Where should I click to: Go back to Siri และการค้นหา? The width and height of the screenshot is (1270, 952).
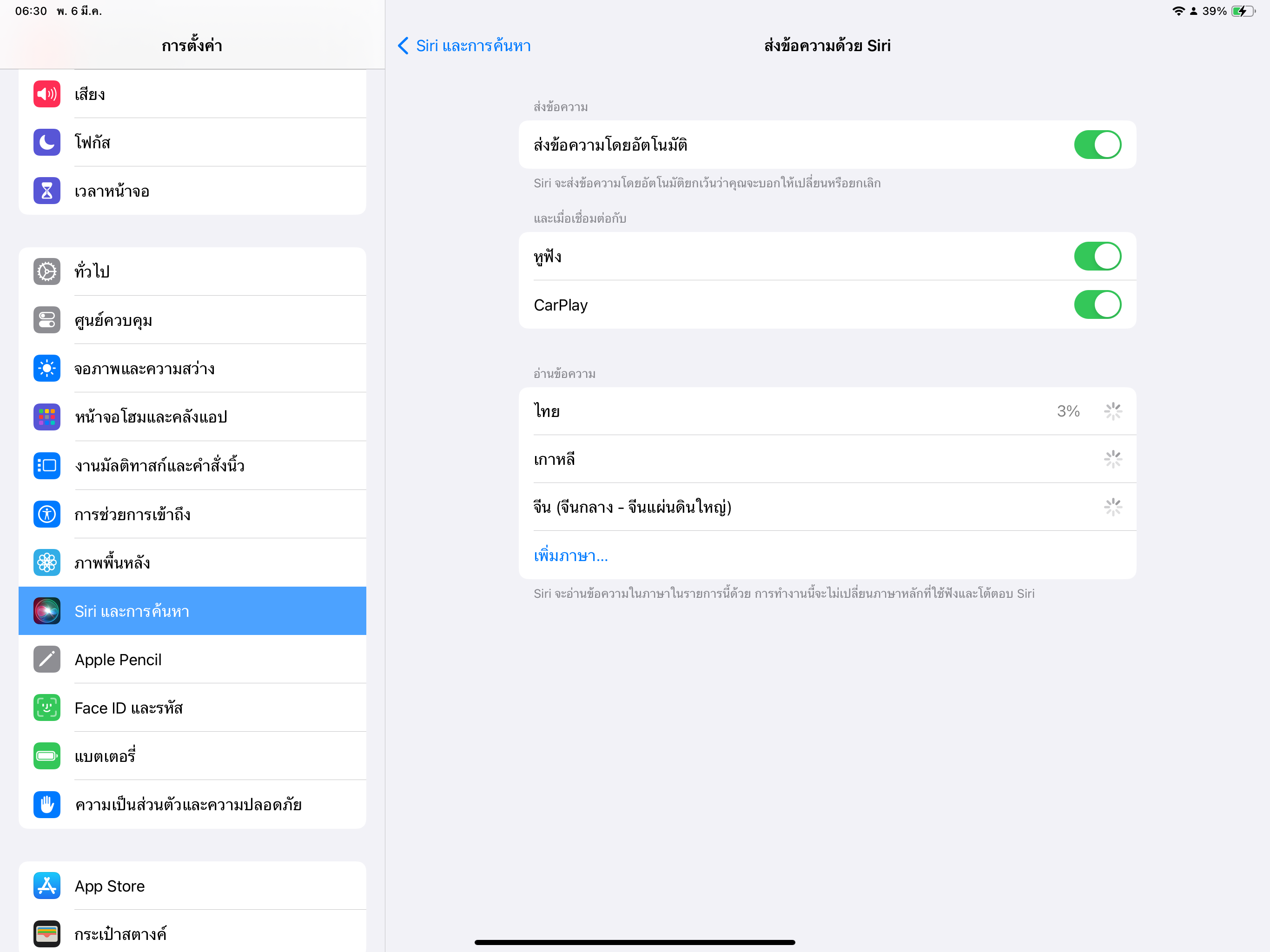464,46
